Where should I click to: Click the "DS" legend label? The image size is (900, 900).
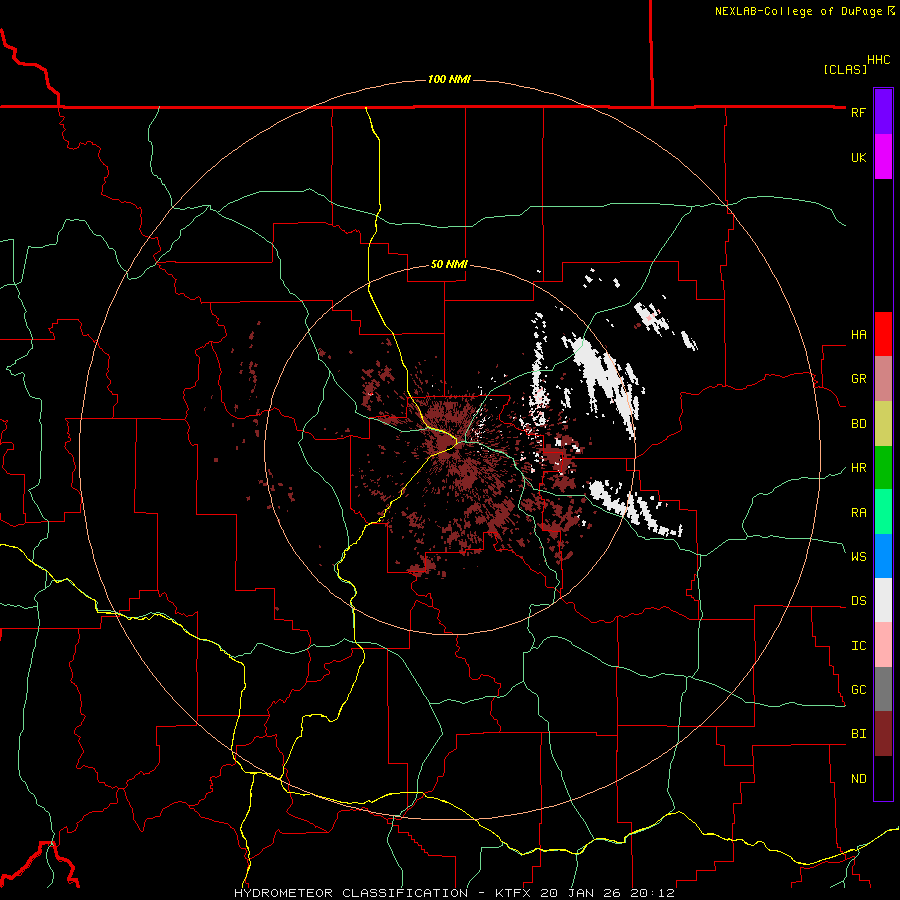coord(858,601)
